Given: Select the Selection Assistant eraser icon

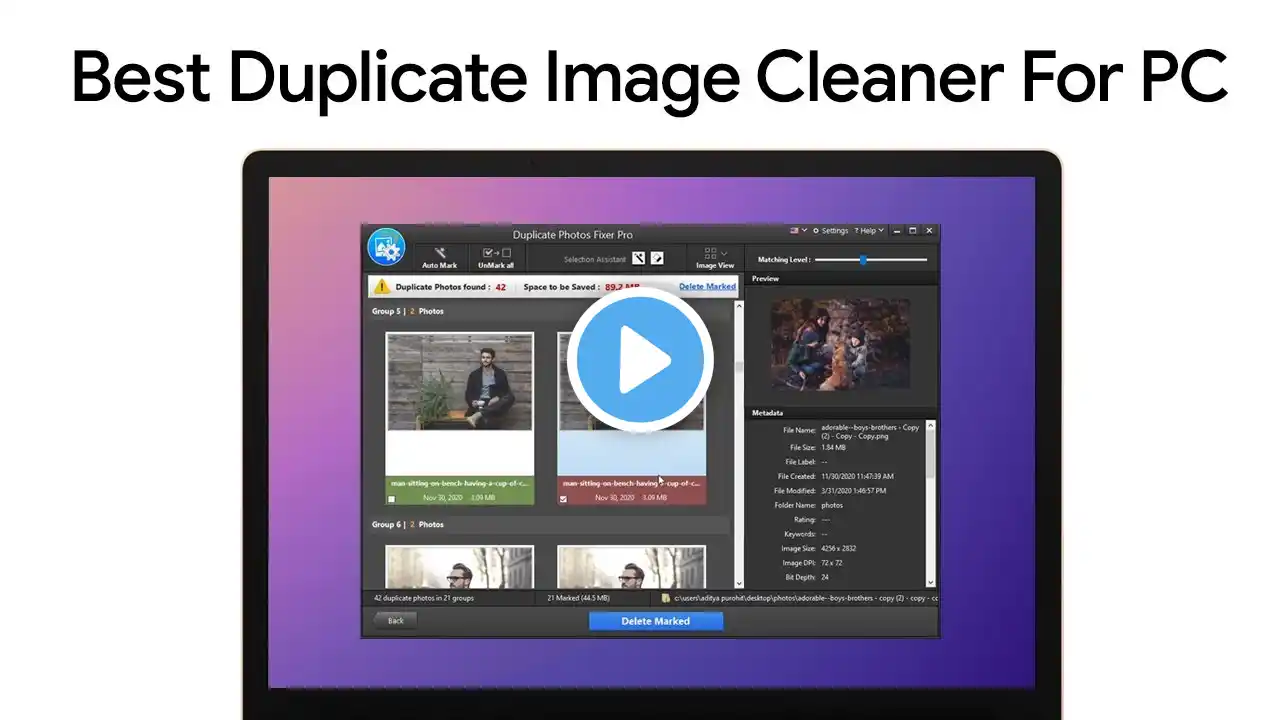Looking at the screenshot, I should click(x=657, y=258).
